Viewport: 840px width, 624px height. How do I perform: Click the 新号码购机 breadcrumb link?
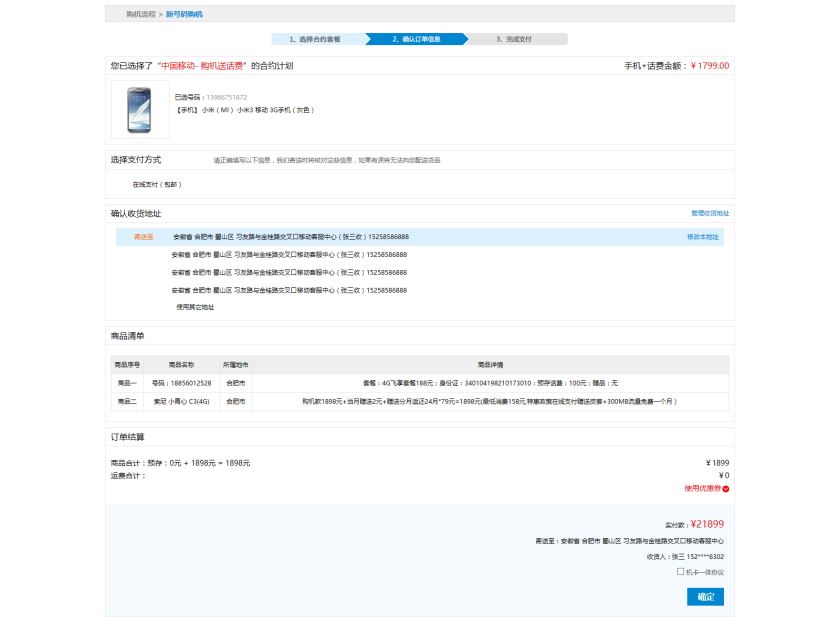(184, 14)
